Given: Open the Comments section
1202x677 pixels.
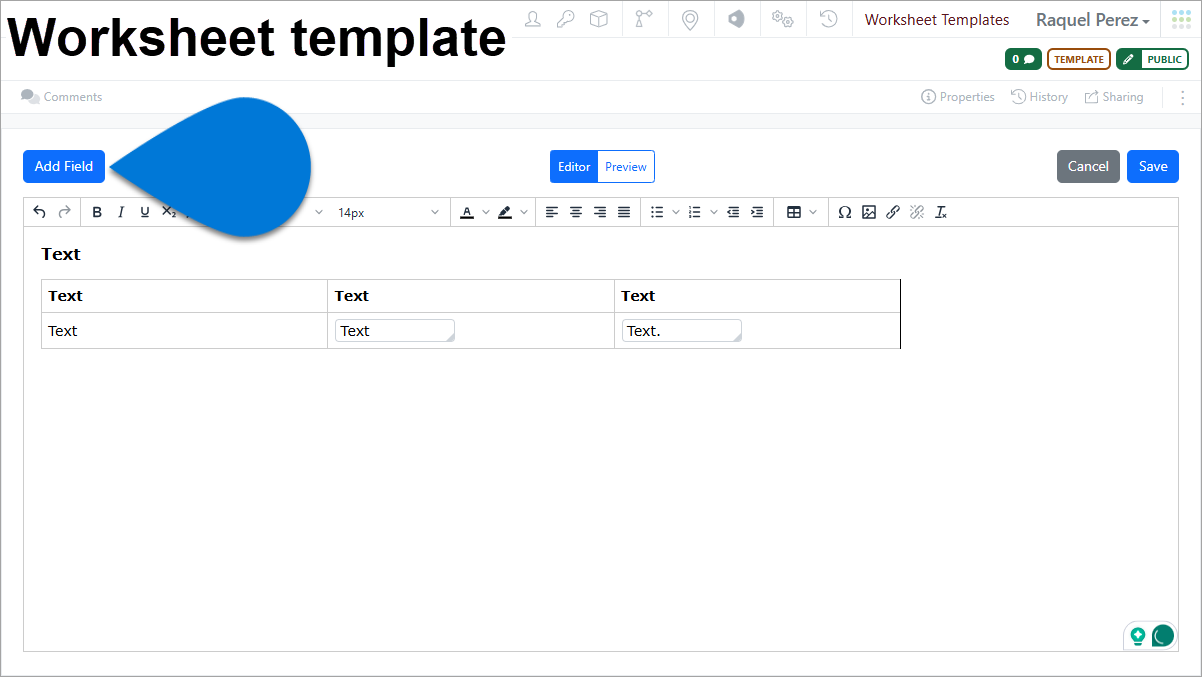Looking at the screenshot, I should click(x=62, y=97).
